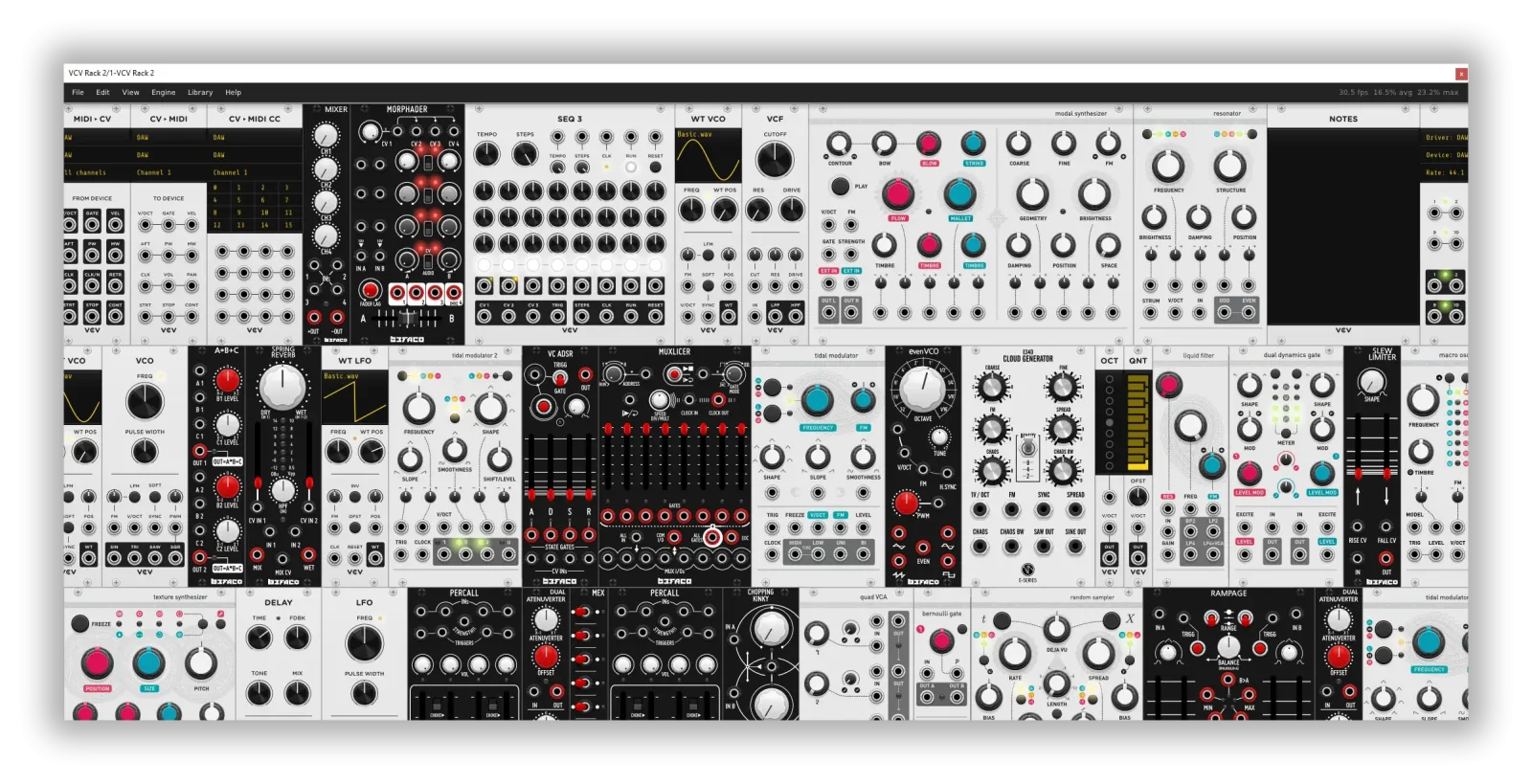This screenshot has height=784, width=1532.
Task: Open the File menu
Action: tap(78, 92)
